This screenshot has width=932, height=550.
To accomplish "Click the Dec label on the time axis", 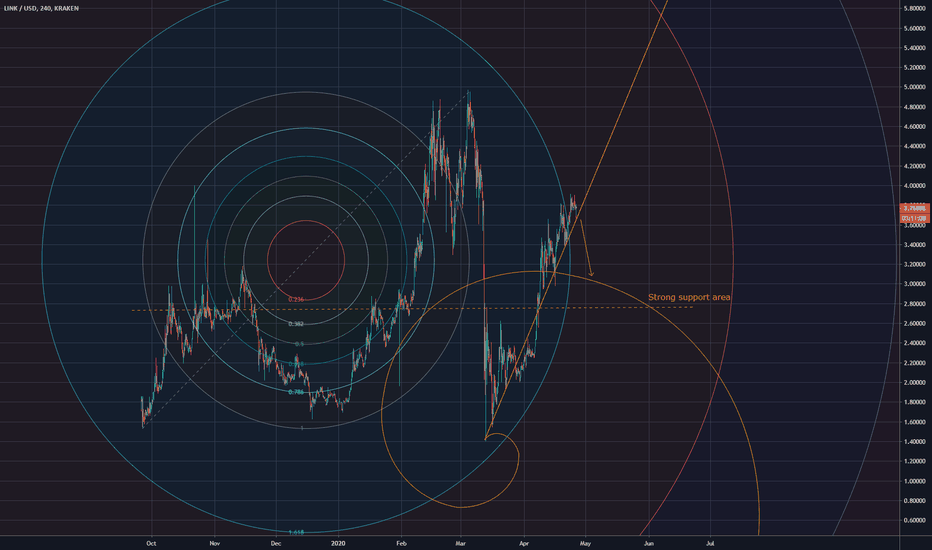I will (x=276, y=543).
